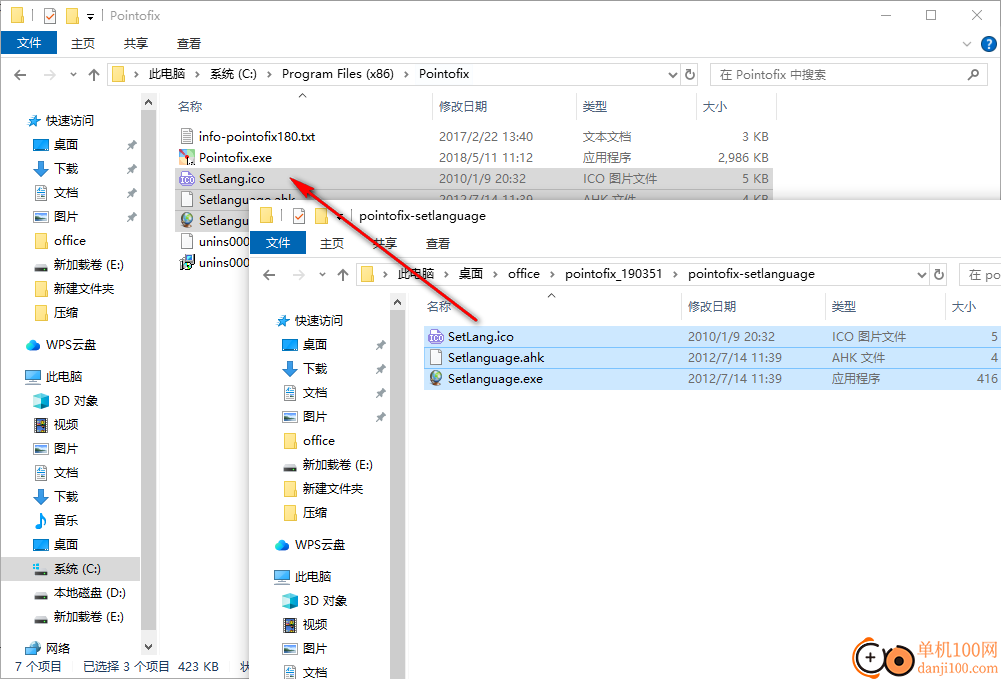Expand breadcrumb chevron after Program Files (x86)
The height and width of the screenshot is (679, 1001).
406,75
